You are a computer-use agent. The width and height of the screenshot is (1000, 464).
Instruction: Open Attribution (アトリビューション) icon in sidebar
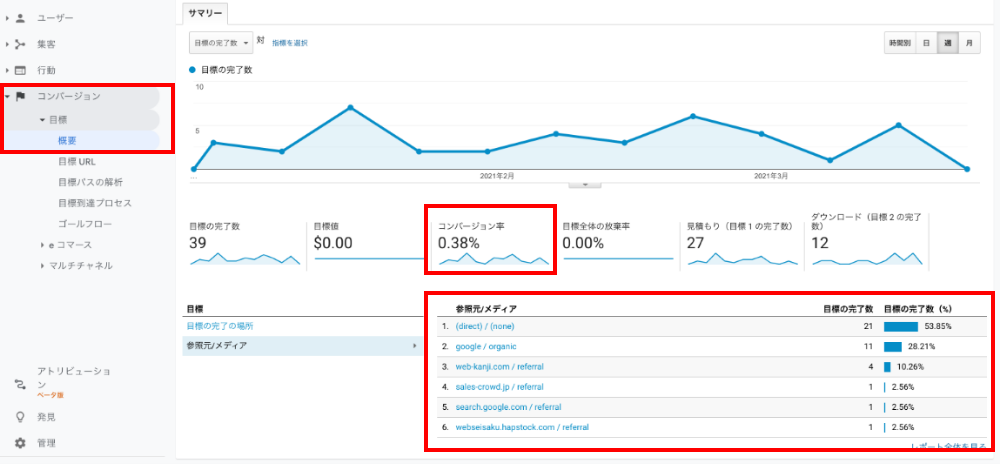20,383
